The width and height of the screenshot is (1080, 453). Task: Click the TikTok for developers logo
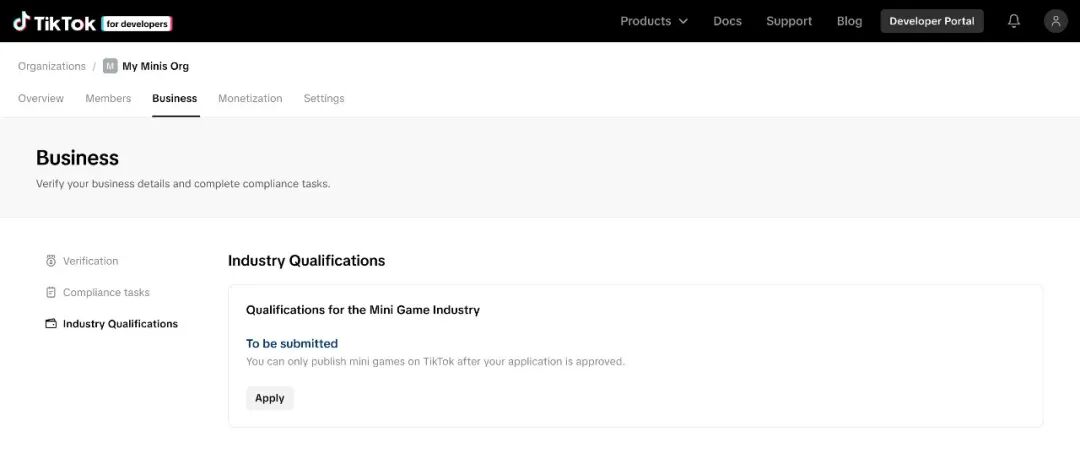pos(92,22)
